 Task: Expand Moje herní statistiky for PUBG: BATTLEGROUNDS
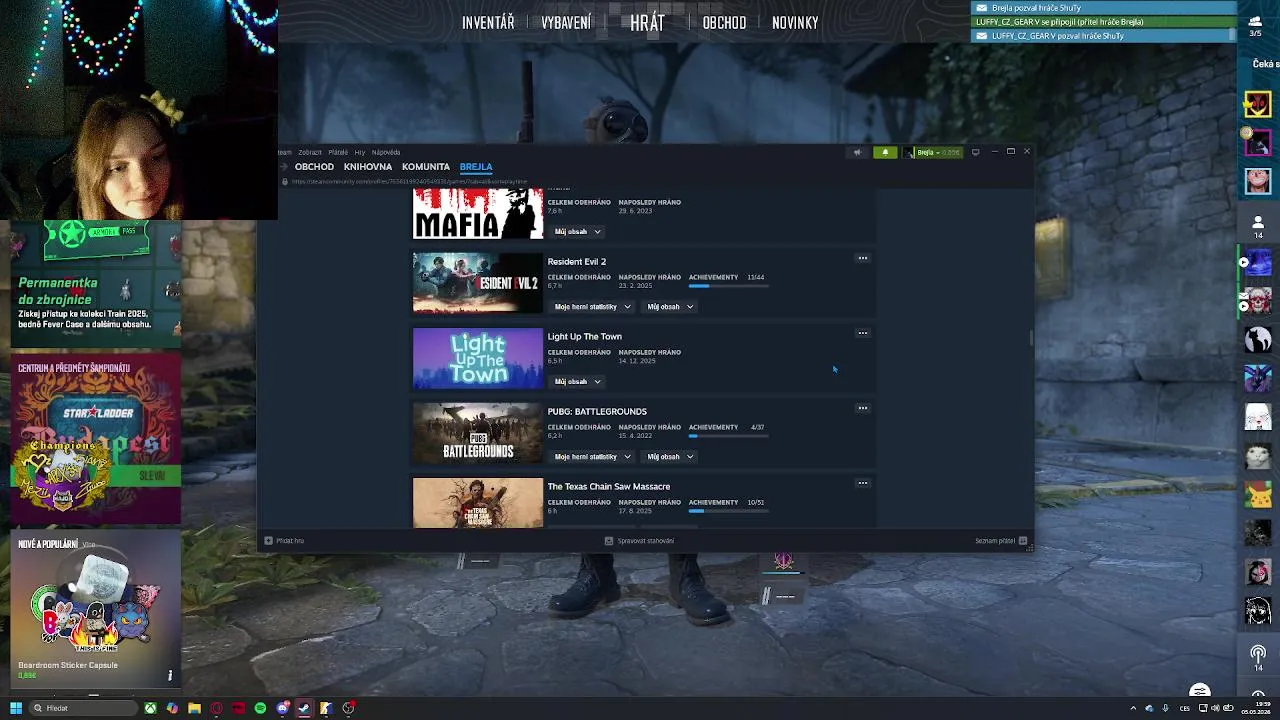[593, 457]
